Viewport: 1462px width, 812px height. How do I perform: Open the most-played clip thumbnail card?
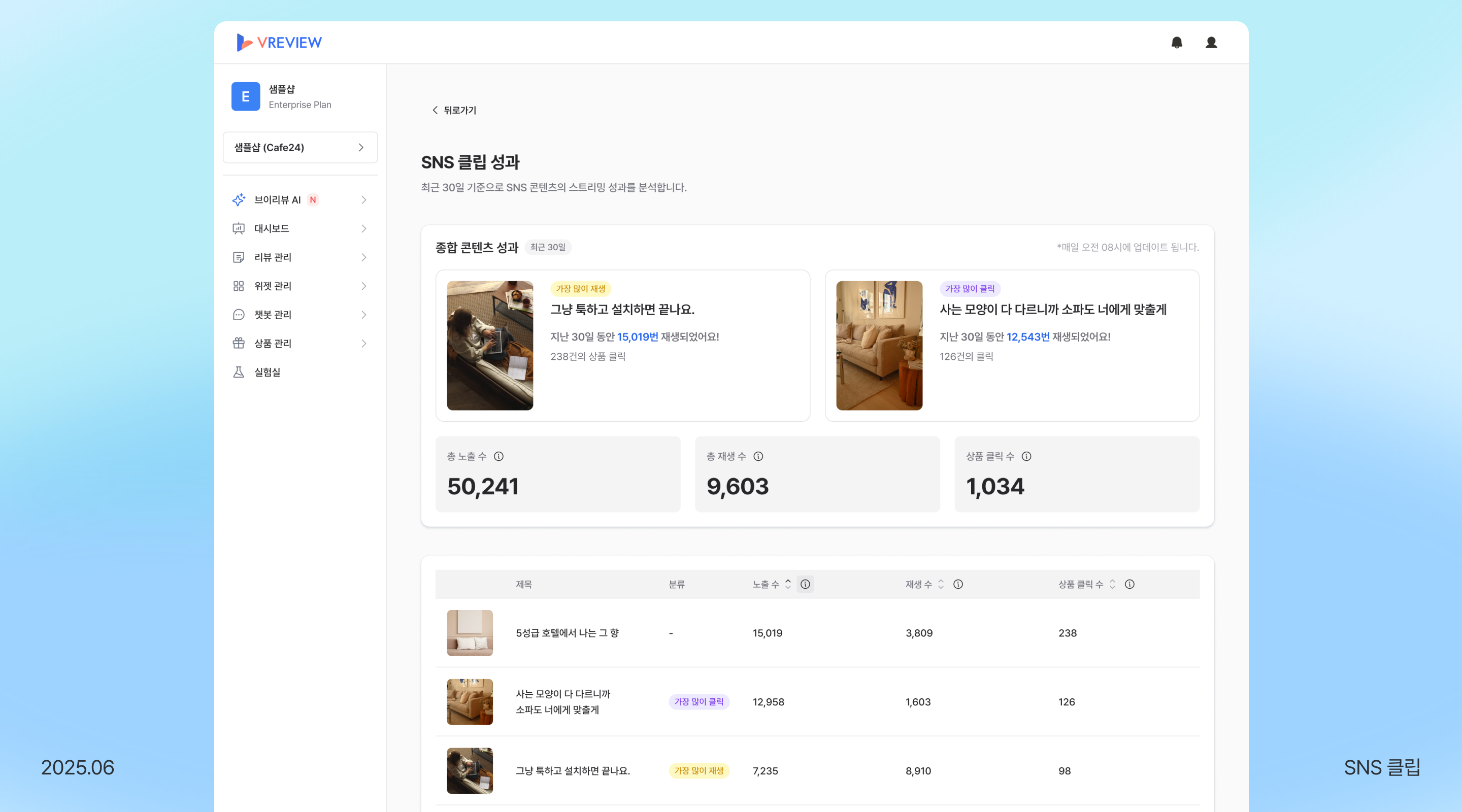489,345
